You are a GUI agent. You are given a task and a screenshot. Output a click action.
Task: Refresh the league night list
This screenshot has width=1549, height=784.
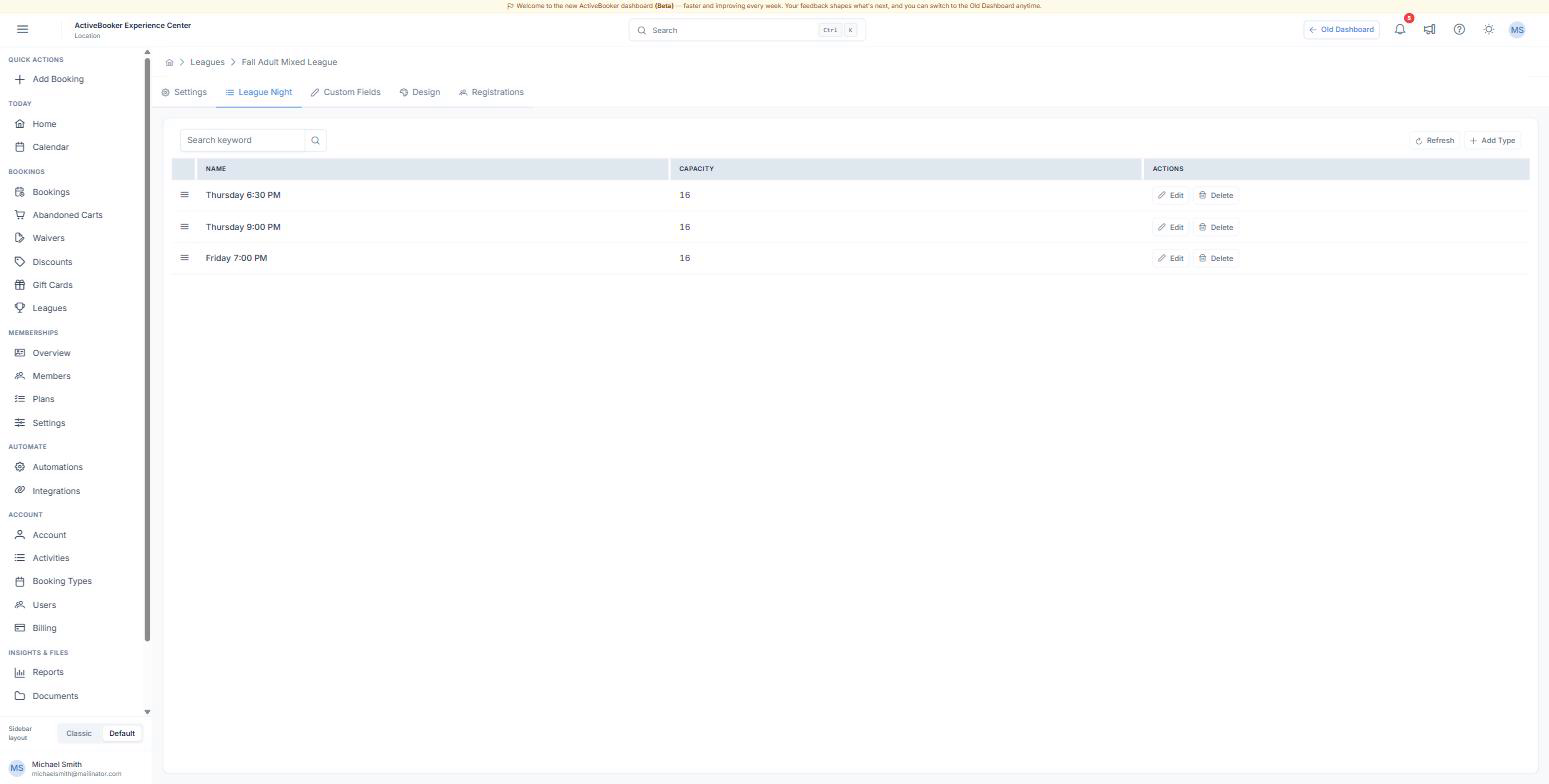(x=1435, y=141)
